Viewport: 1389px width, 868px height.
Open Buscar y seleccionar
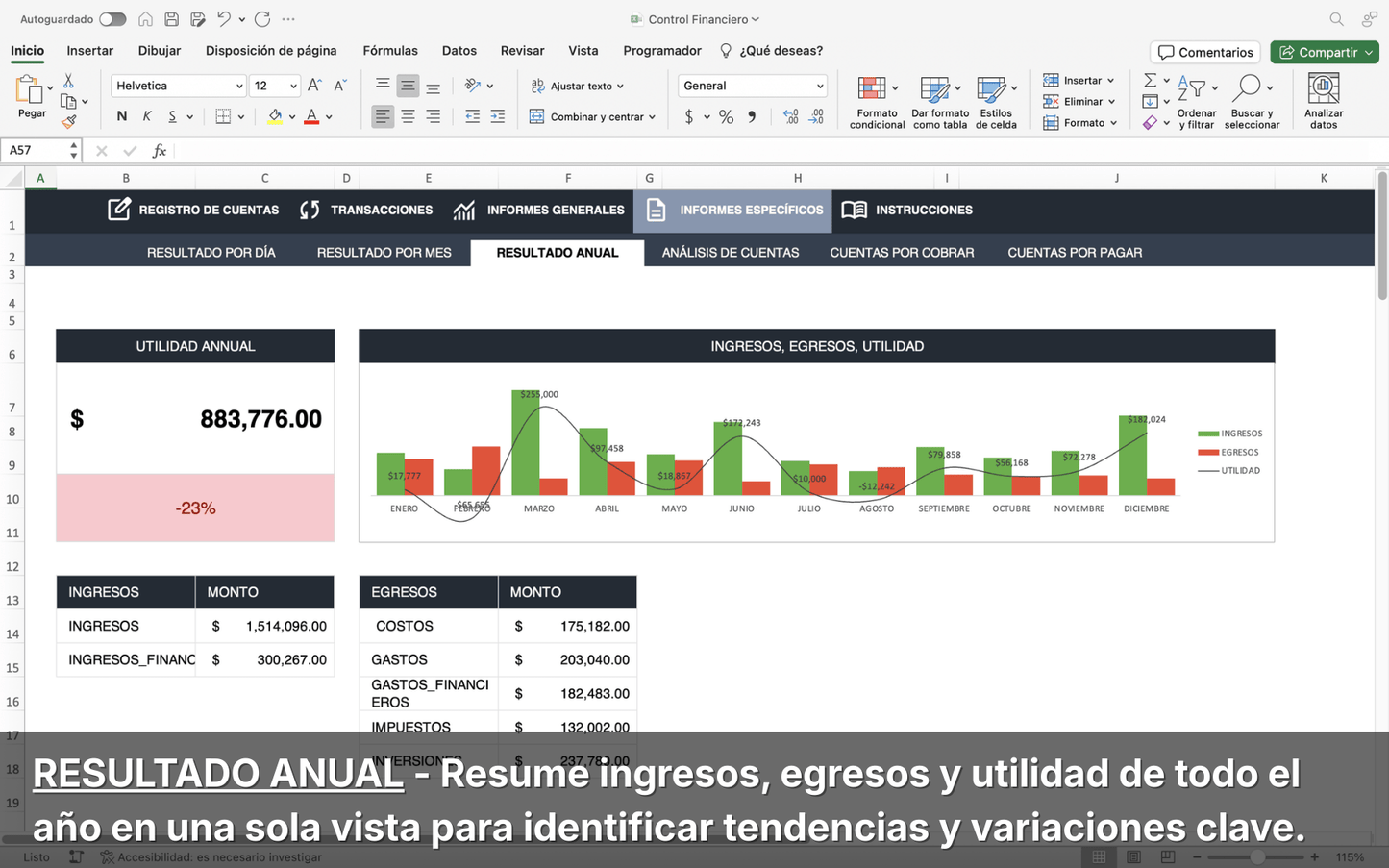pyautogui.click(x=1252, y=101)
